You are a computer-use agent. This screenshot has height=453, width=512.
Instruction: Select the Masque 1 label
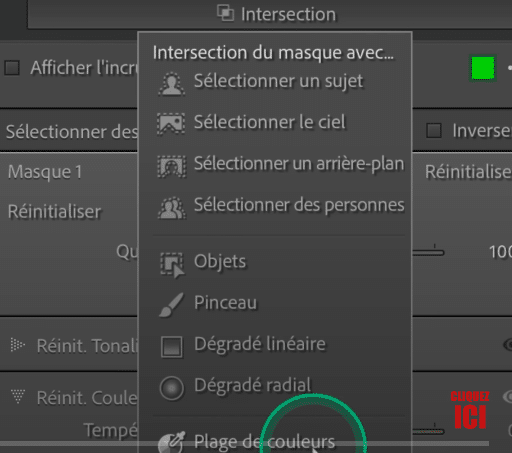45,172
